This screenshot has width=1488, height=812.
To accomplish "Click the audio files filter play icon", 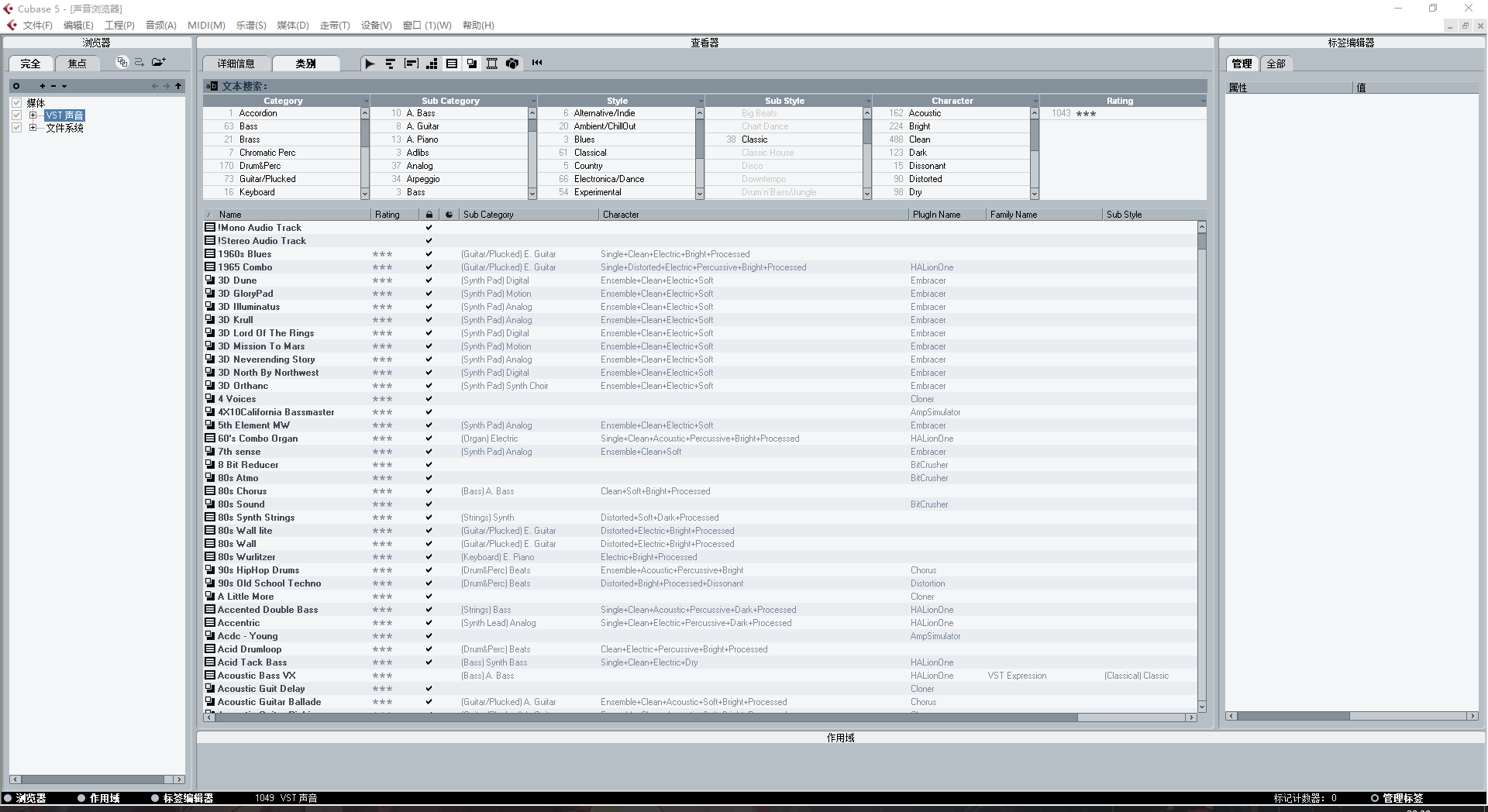I will click(x=370, y=64).
